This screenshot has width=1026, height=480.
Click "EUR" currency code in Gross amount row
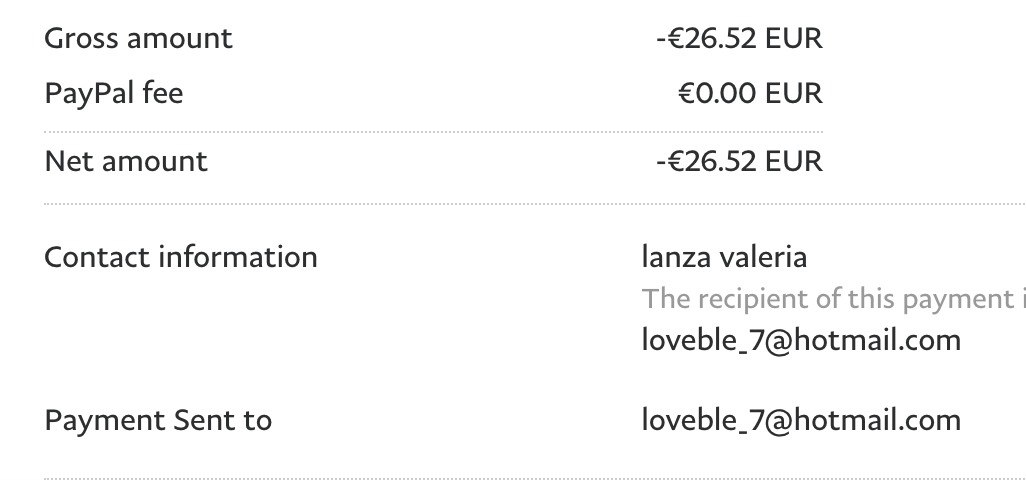click(x=794, y=39)
